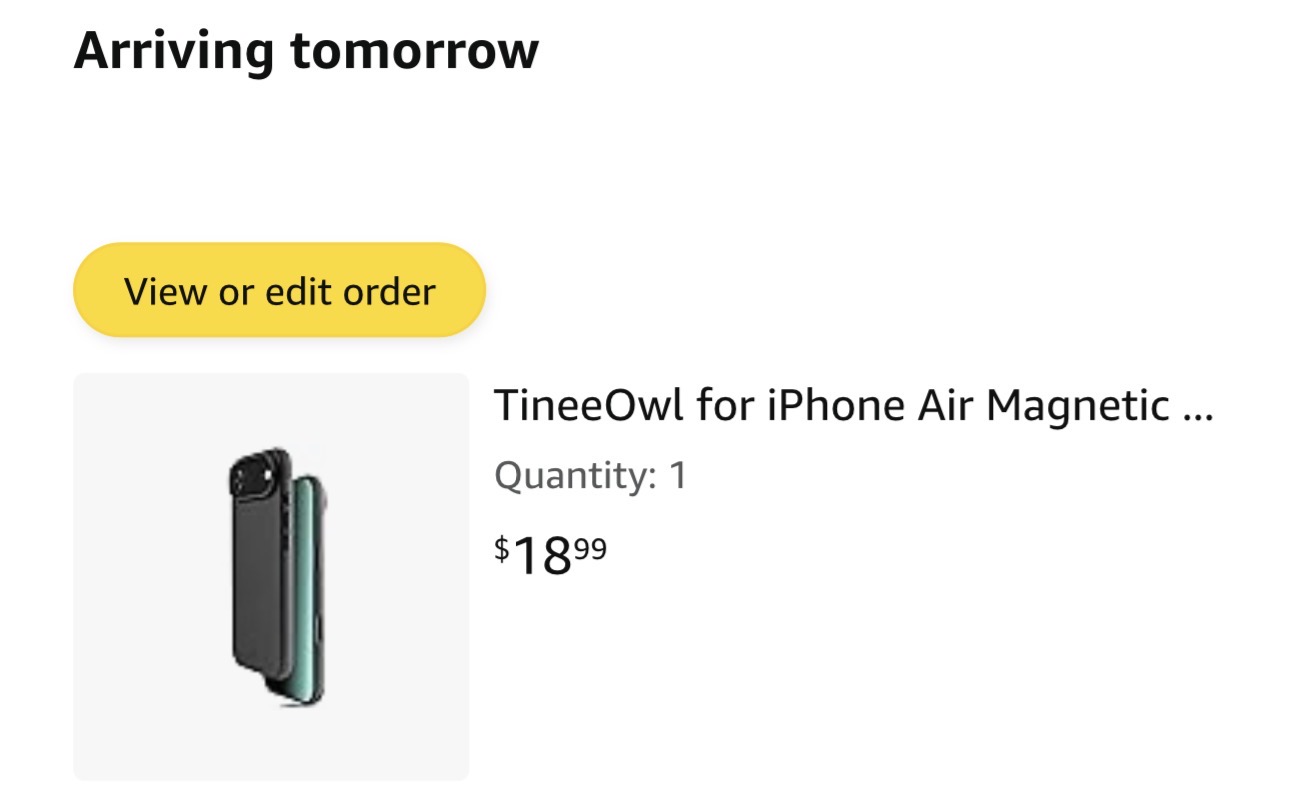Click the word order on the yellow button

[389, 292]
